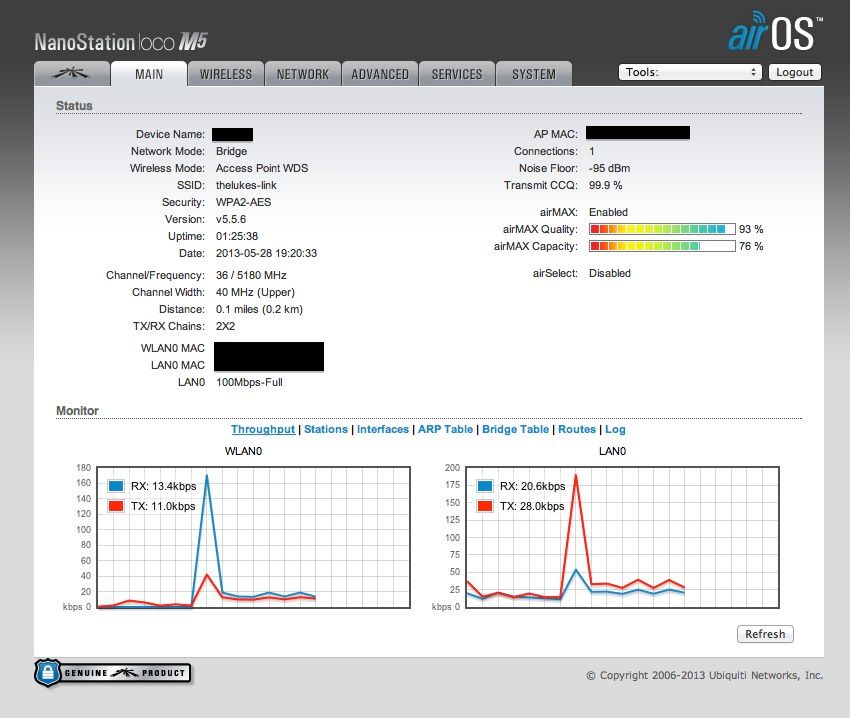The width and height of the screenshot is (850, 718).
Task: Click the airOS logo
Action: coord(775,32)
